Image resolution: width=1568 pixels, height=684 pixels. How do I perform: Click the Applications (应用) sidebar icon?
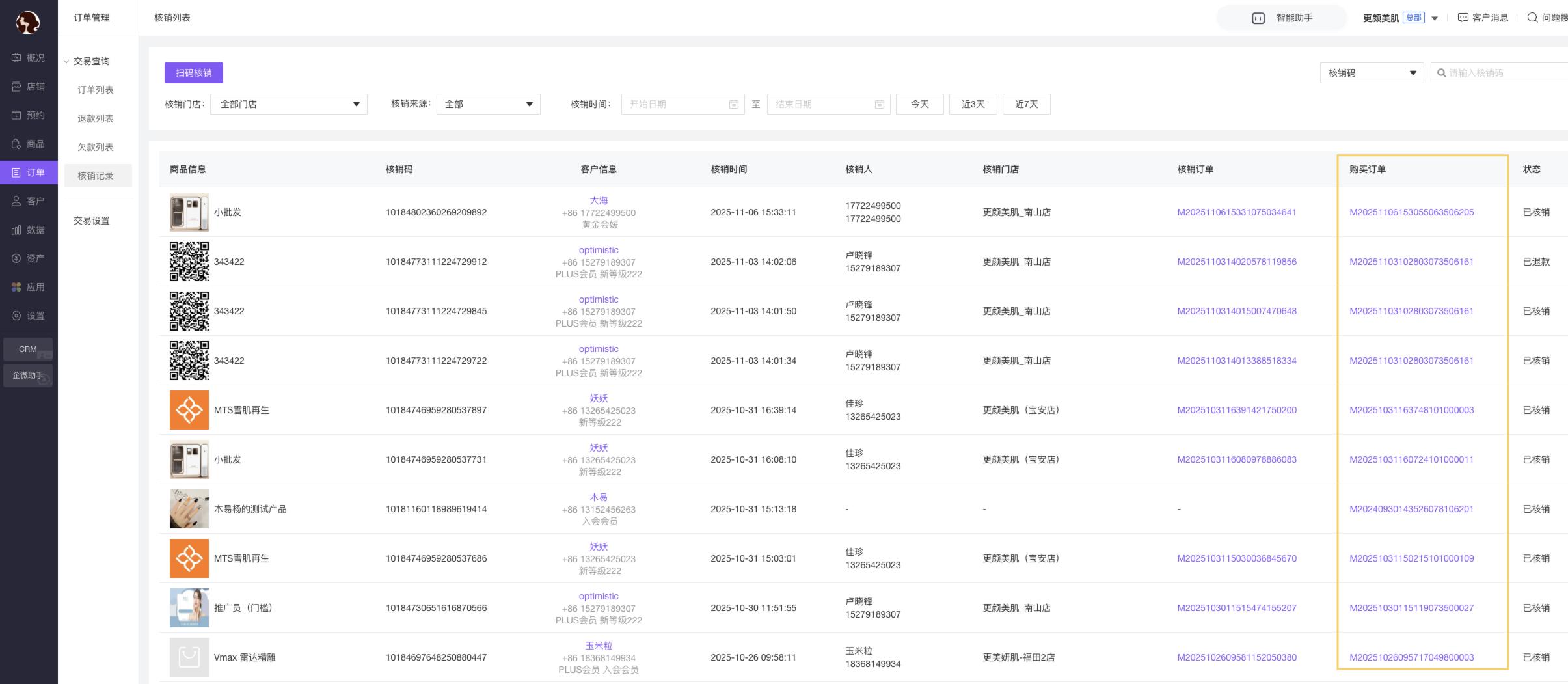coord(16,287)
